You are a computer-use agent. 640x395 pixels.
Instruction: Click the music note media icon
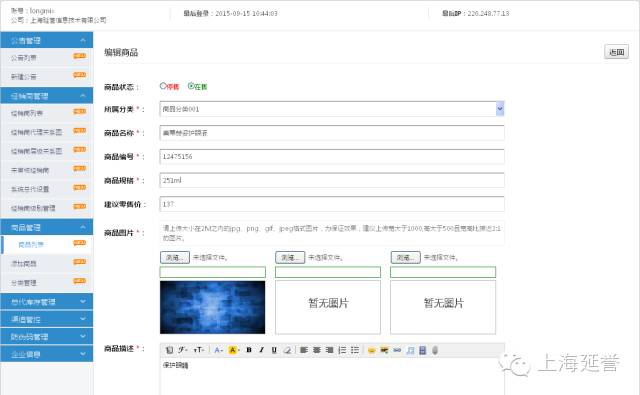point(410,350)
